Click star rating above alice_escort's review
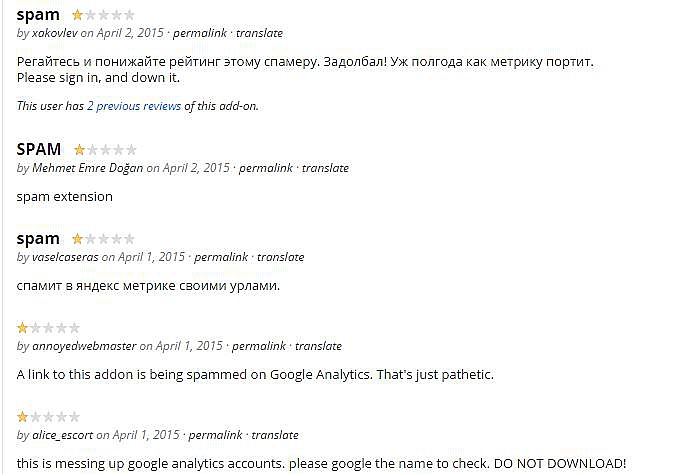693x474 pixels. pos(48,417)
